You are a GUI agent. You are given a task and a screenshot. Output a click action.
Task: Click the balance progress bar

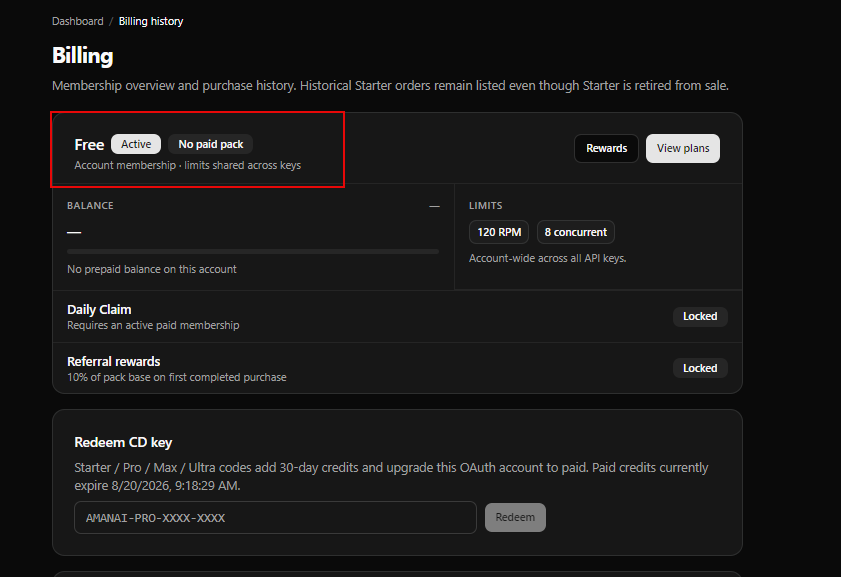tap(253, 251)
